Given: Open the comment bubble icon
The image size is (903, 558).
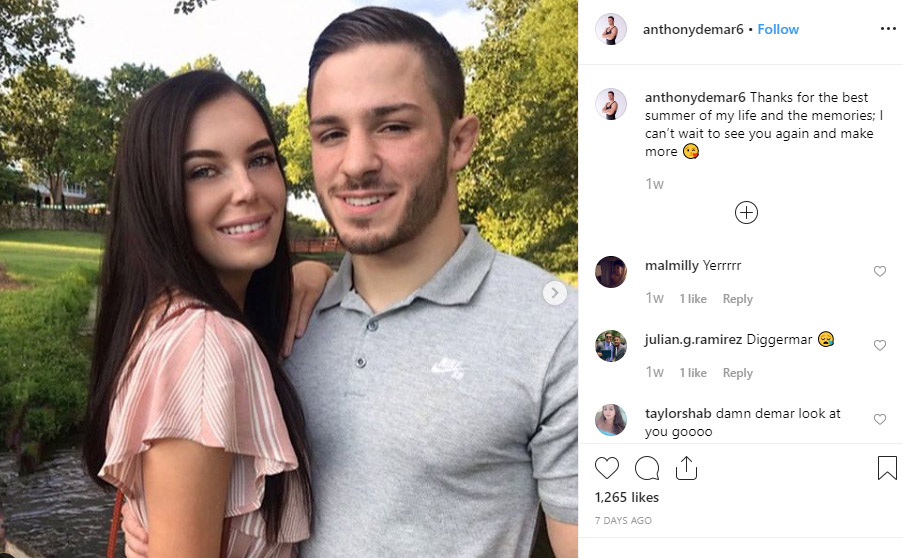Looking at the screenshot, I should (647, 468).
